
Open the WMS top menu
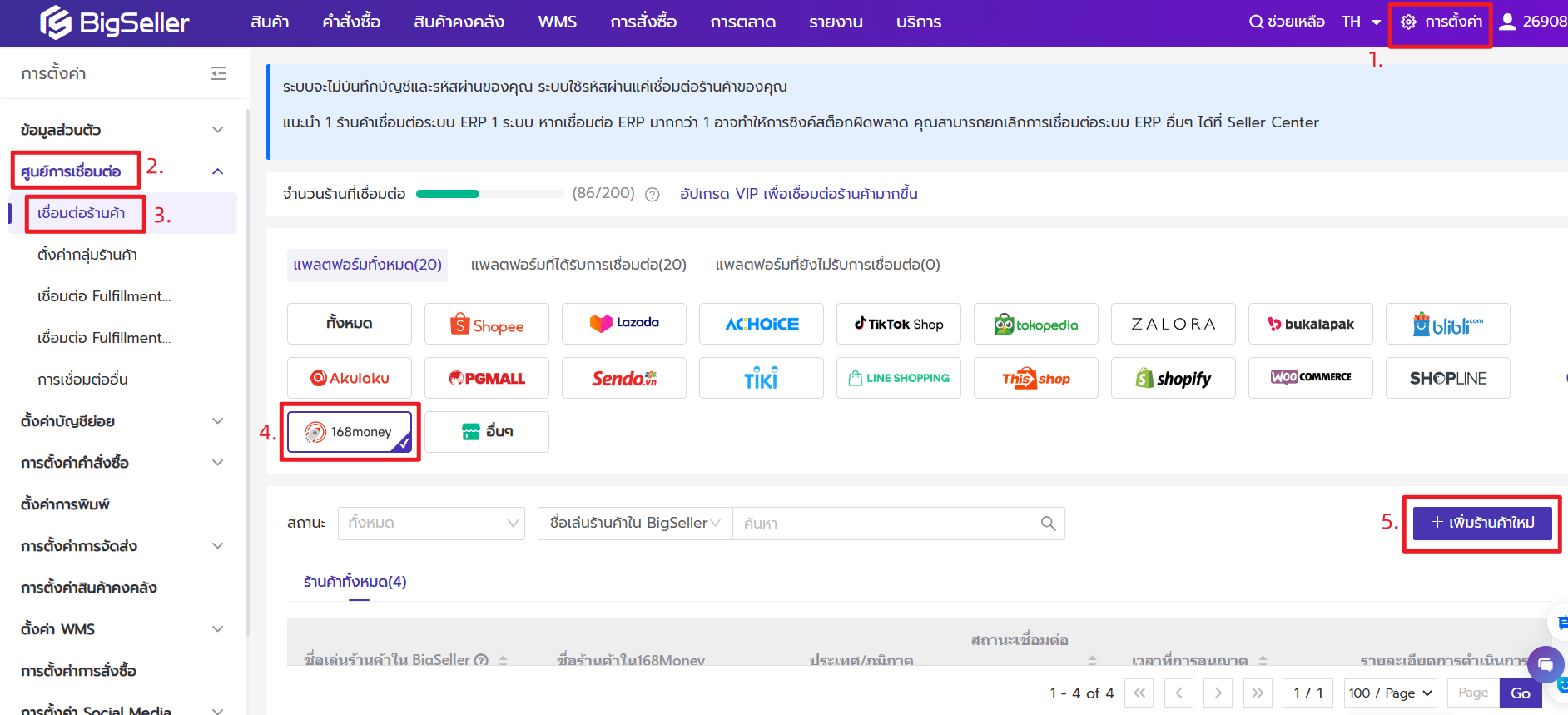[x=558, y=22]
